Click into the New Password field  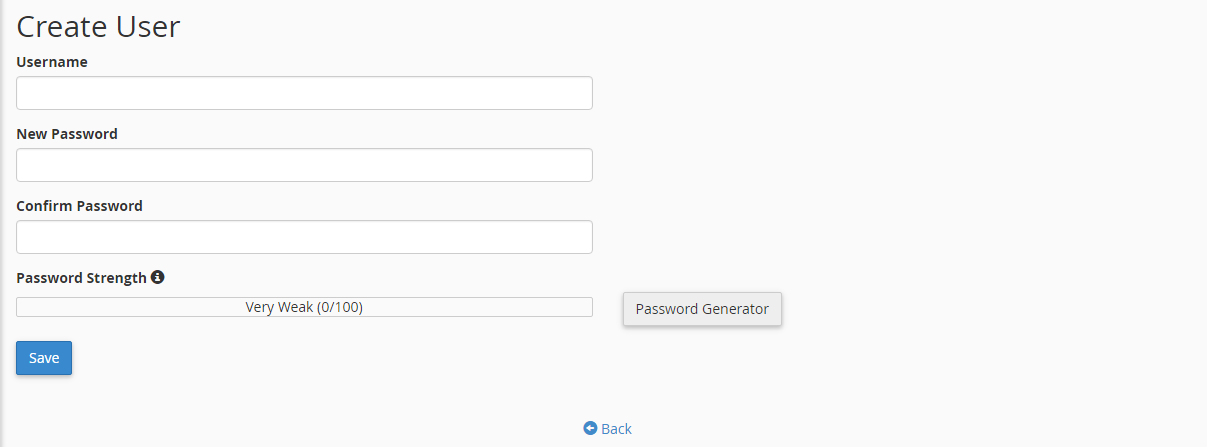coord(304,165)
